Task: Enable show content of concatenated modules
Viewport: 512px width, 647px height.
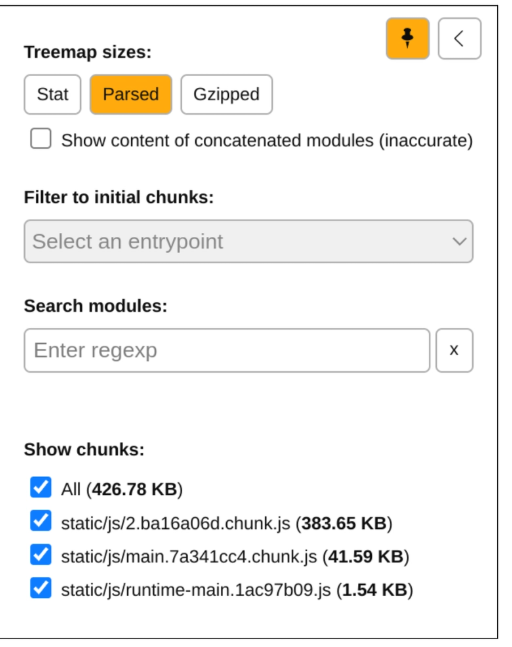Action: click(41, 138)
